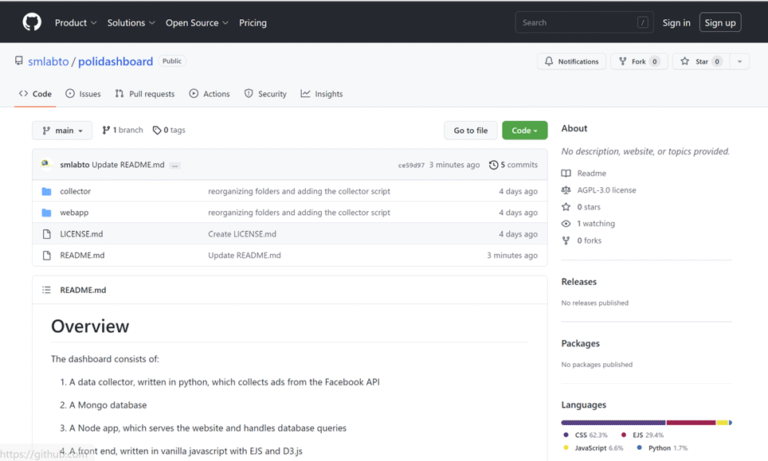Click the smlabto commit author avatar
Screen dimensions: 768x461
point(46,164)
